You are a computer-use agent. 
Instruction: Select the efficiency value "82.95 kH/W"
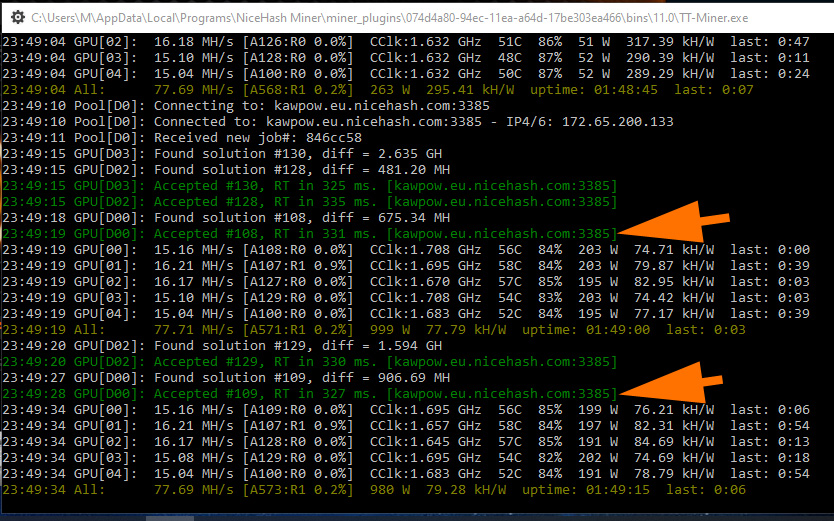tap(674, 281)
